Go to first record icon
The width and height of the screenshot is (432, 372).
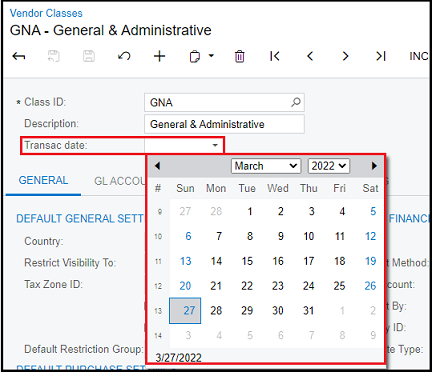(275, 56)
